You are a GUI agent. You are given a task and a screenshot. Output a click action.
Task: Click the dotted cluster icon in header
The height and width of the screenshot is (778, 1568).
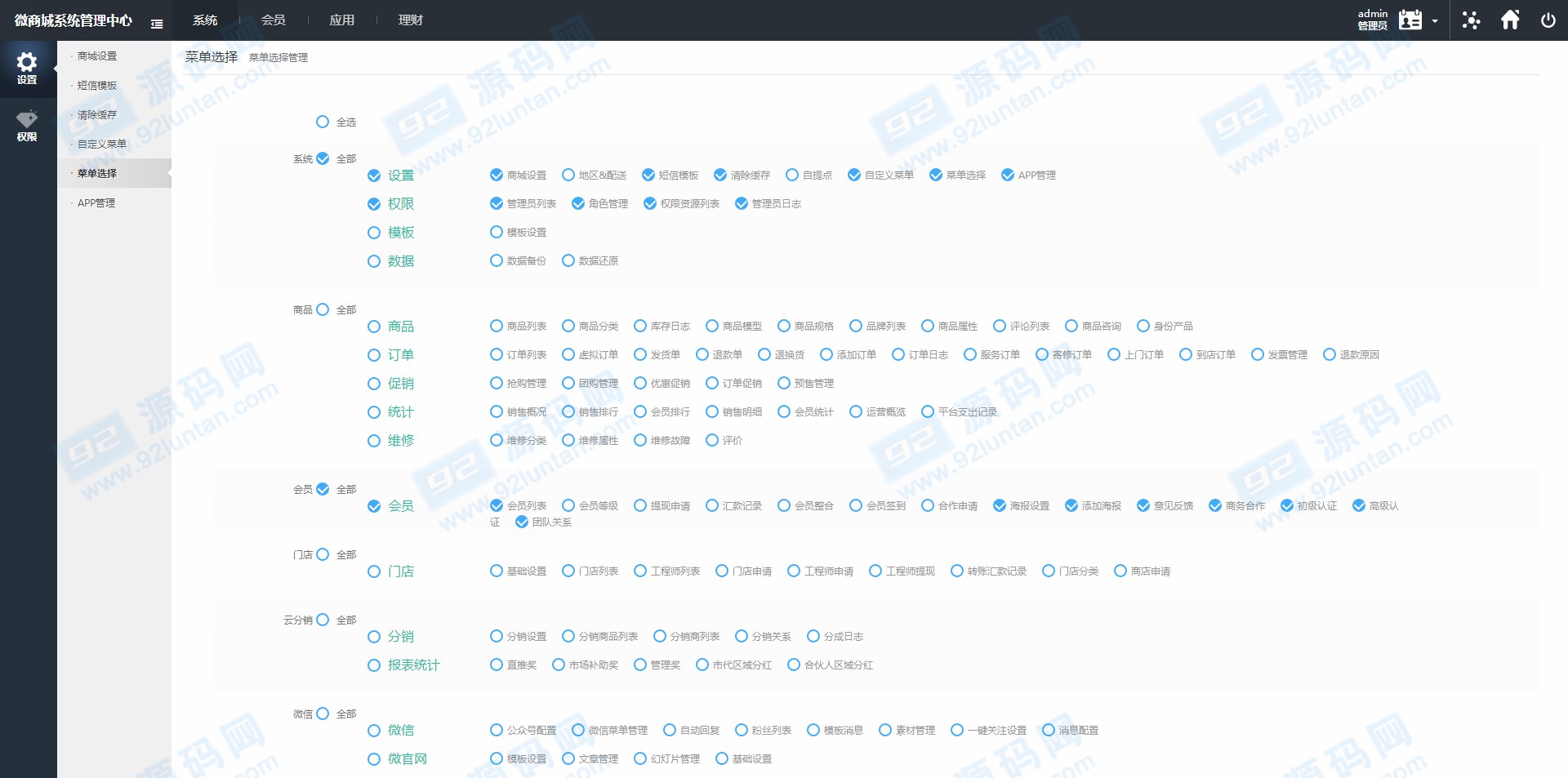pos(1471,20)
